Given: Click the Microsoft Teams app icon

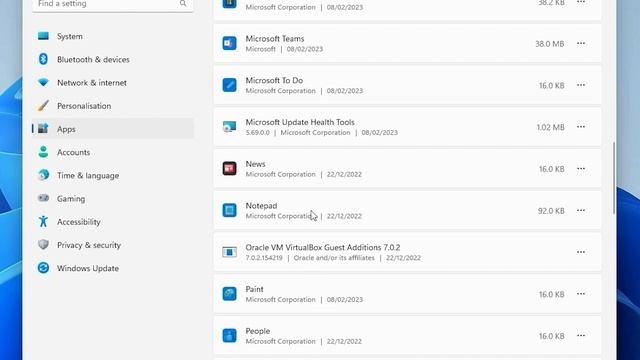Looking at the screenshot, I should [229, 43].
